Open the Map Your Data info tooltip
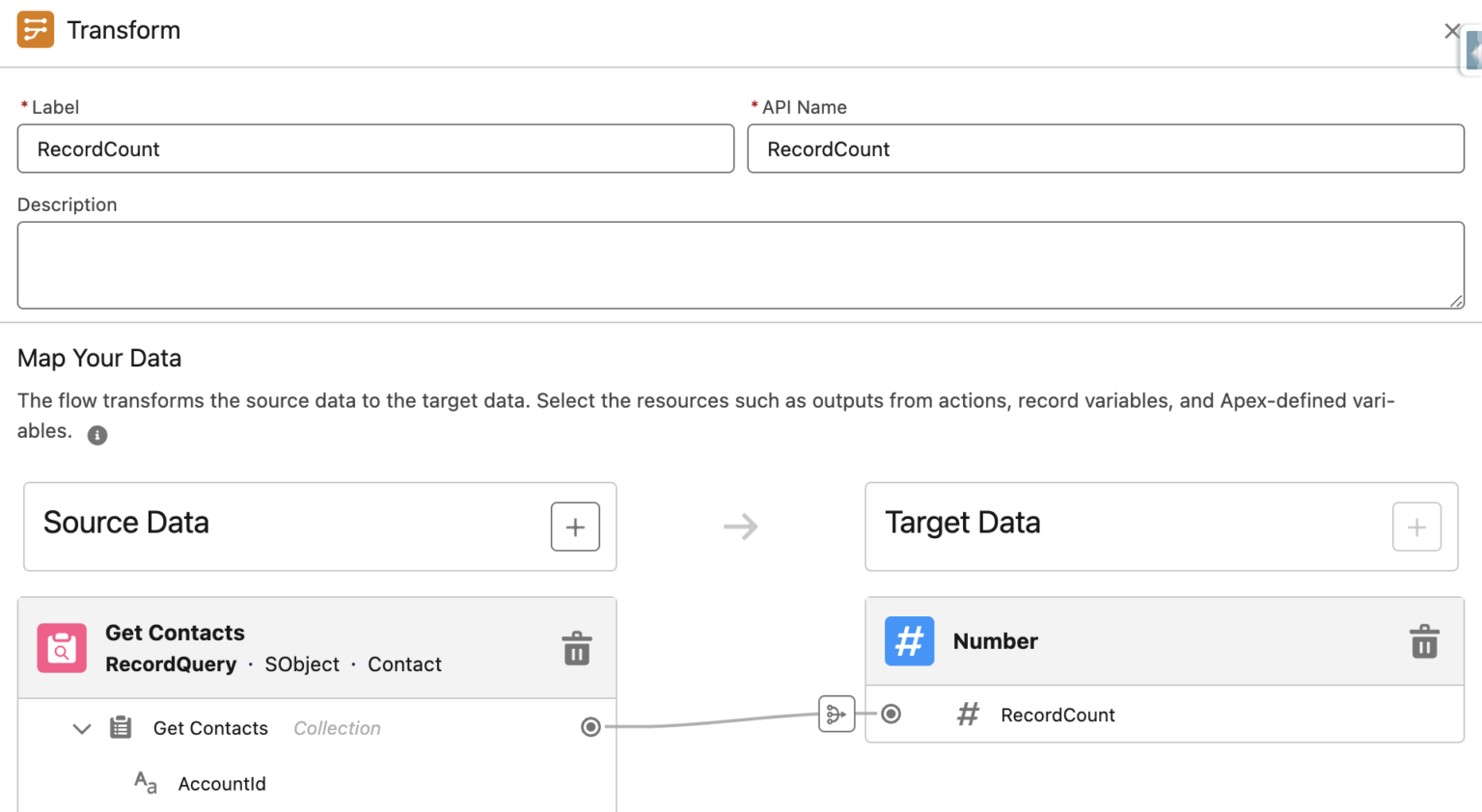The image size is (1482, 812). [97, 435]
